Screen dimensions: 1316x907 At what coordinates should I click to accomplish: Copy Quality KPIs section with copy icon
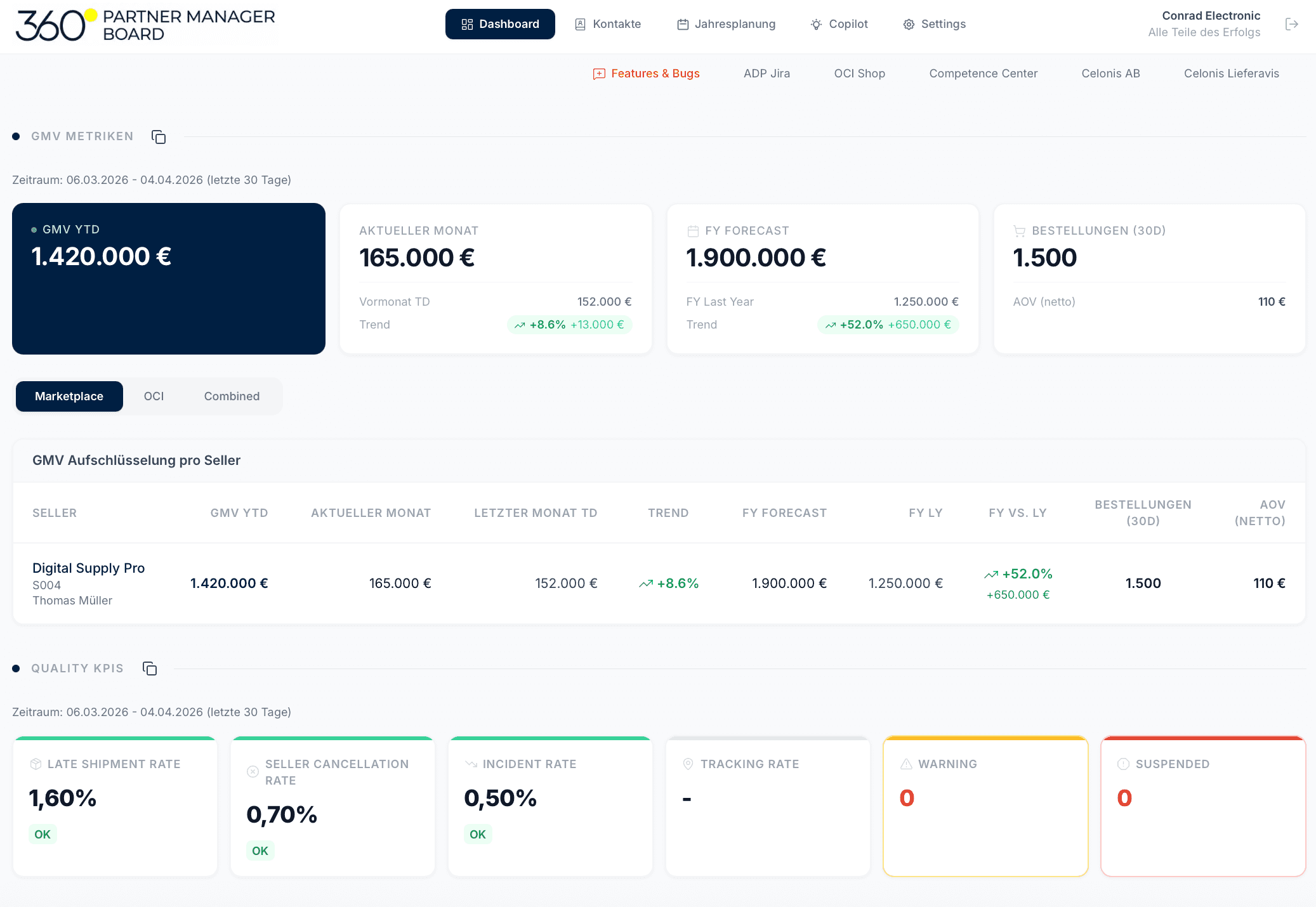(x=150, y=669)
